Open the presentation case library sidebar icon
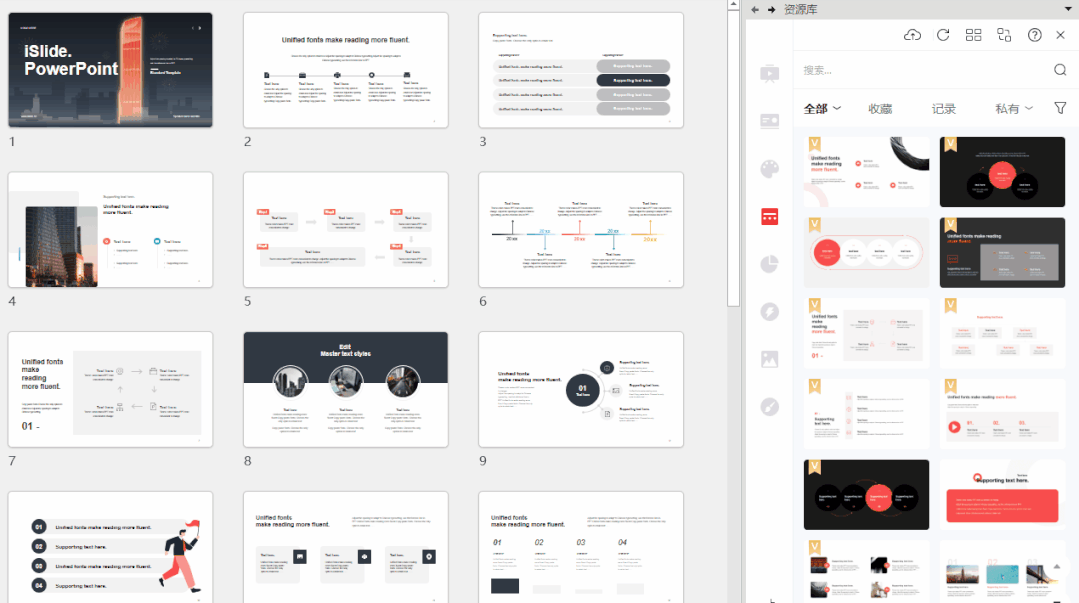 click(x=769, y=74)
